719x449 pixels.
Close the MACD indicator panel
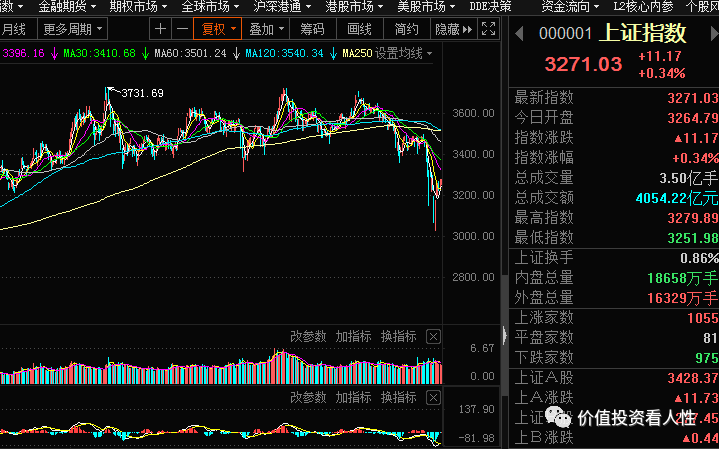coord(433,397)
